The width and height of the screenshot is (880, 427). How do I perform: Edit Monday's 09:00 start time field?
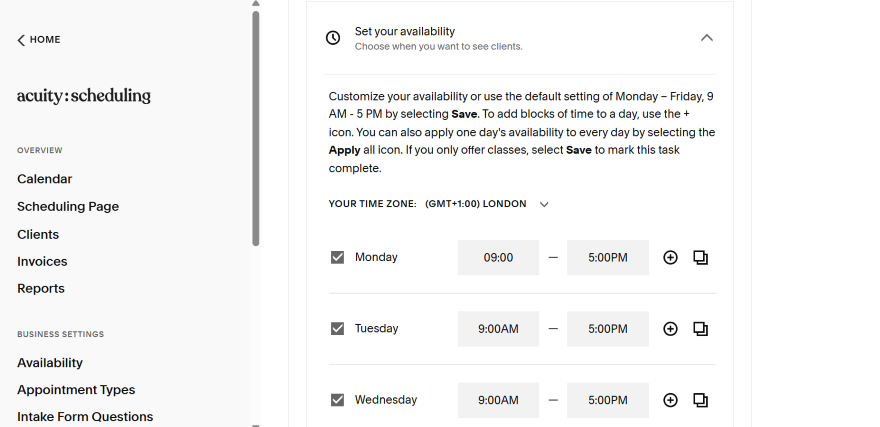coord(498,258)
